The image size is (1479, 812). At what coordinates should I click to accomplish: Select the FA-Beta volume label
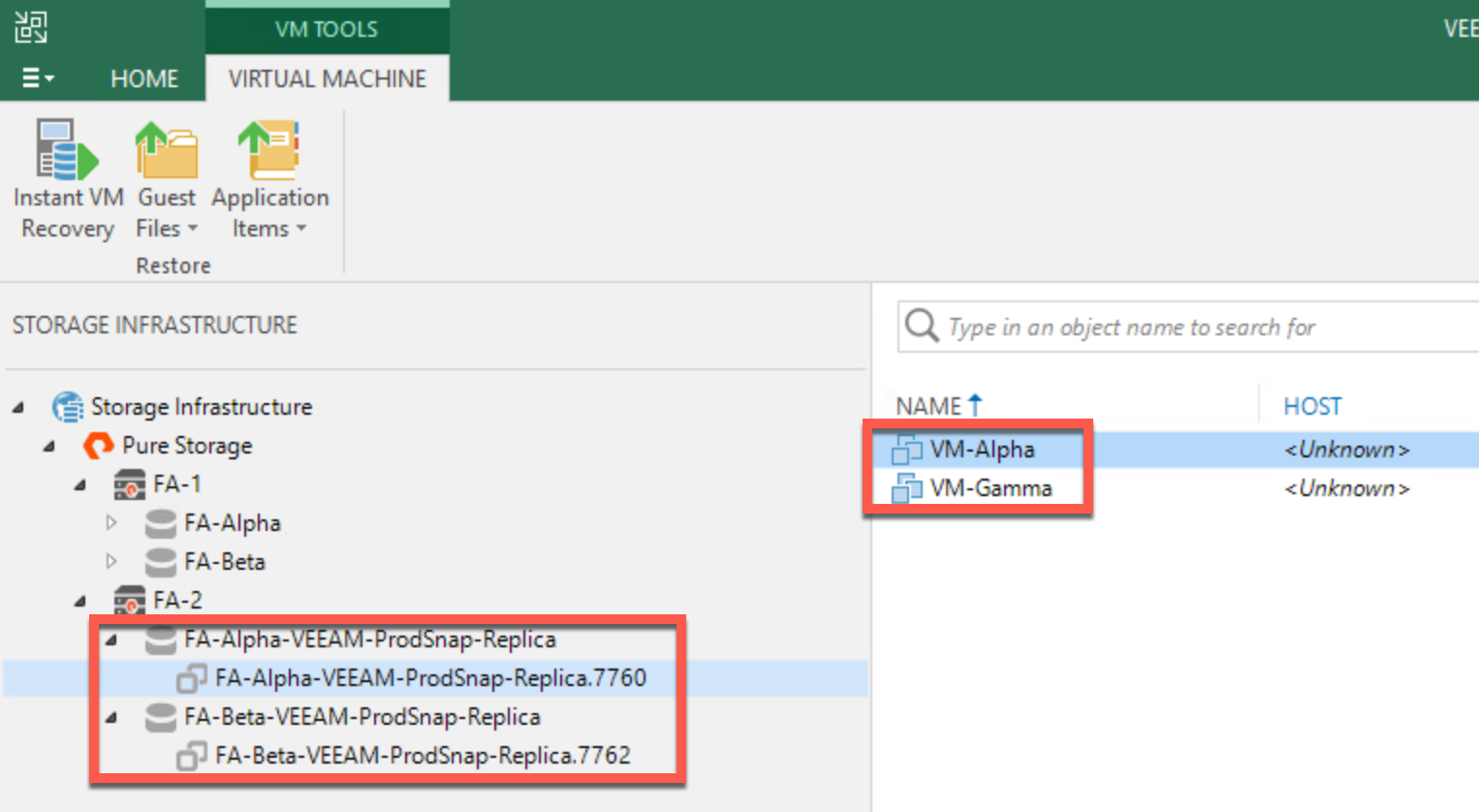coord(225,562)
